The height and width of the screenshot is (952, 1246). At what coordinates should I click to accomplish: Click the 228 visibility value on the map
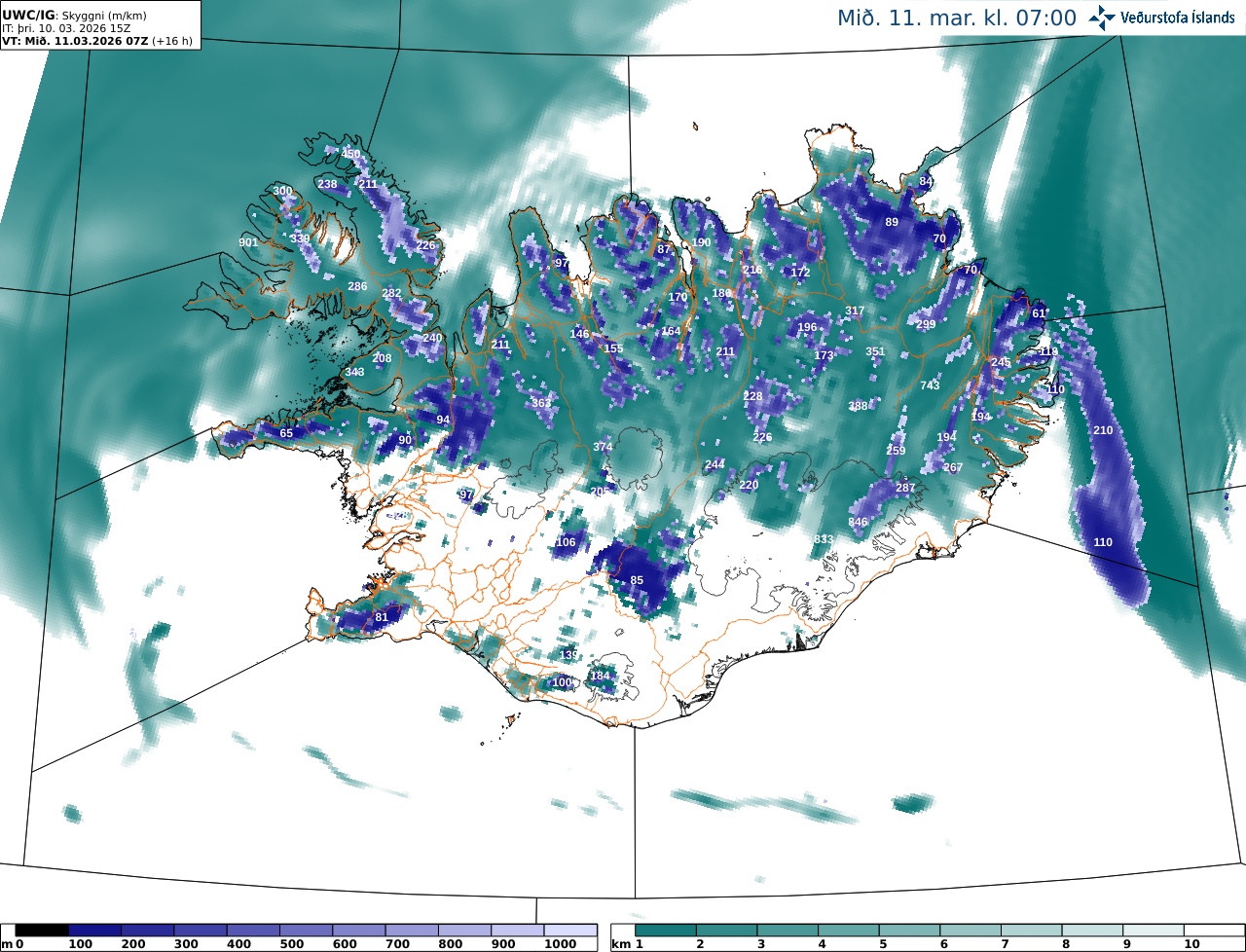752,396
